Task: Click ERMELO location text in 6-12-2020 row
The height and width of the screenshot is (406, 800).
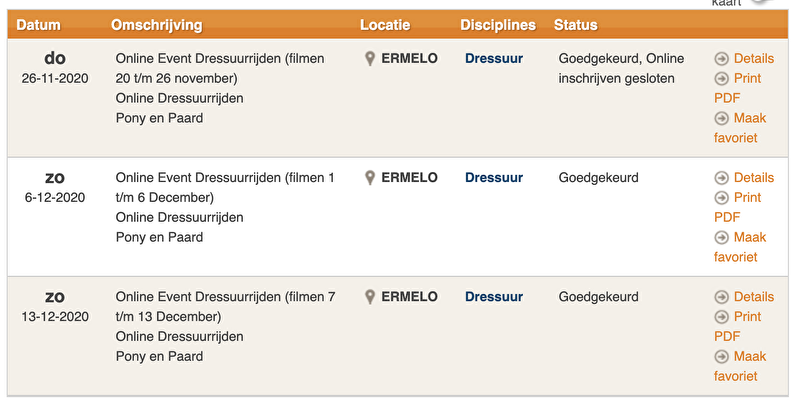Action: pyautogui.click(x=409, y=178)
